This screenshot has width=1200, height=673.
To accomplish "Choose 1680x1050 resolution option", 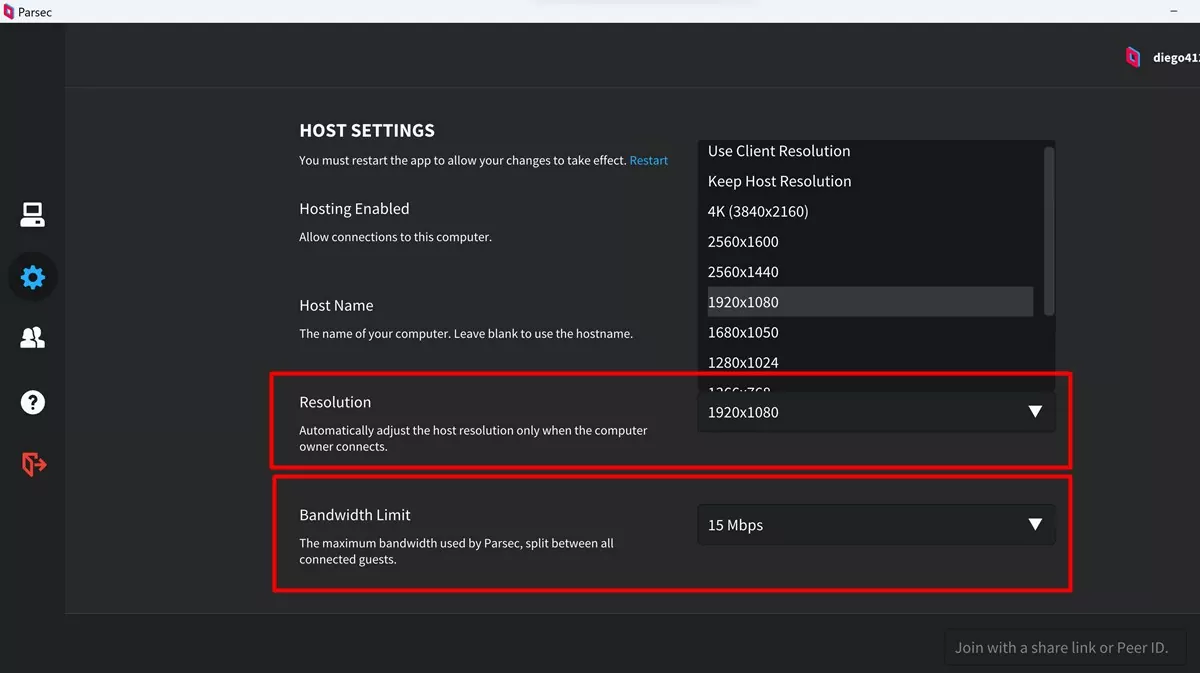I will (x=743, y=332).
